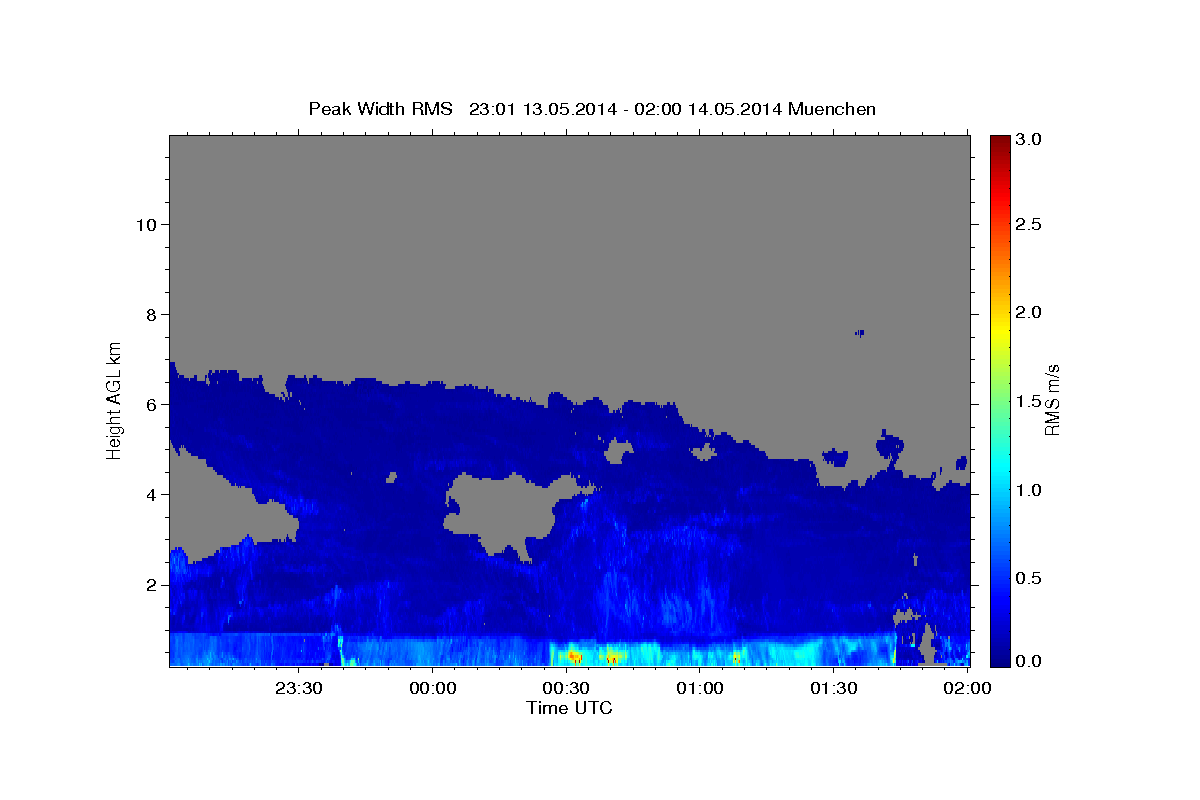Screen dimensions: 1200x800
Task: Click the '00:00' time axis label
Action: point(433,688)
